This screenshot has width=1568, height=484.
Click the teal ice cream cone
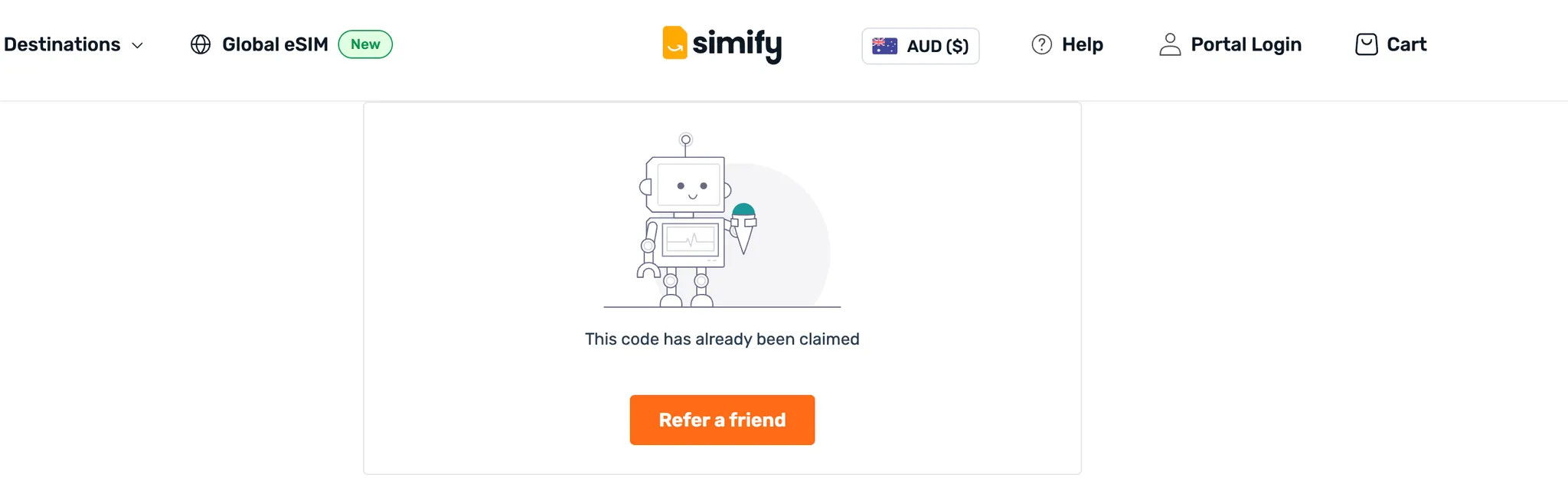click(x=743, y=227)
